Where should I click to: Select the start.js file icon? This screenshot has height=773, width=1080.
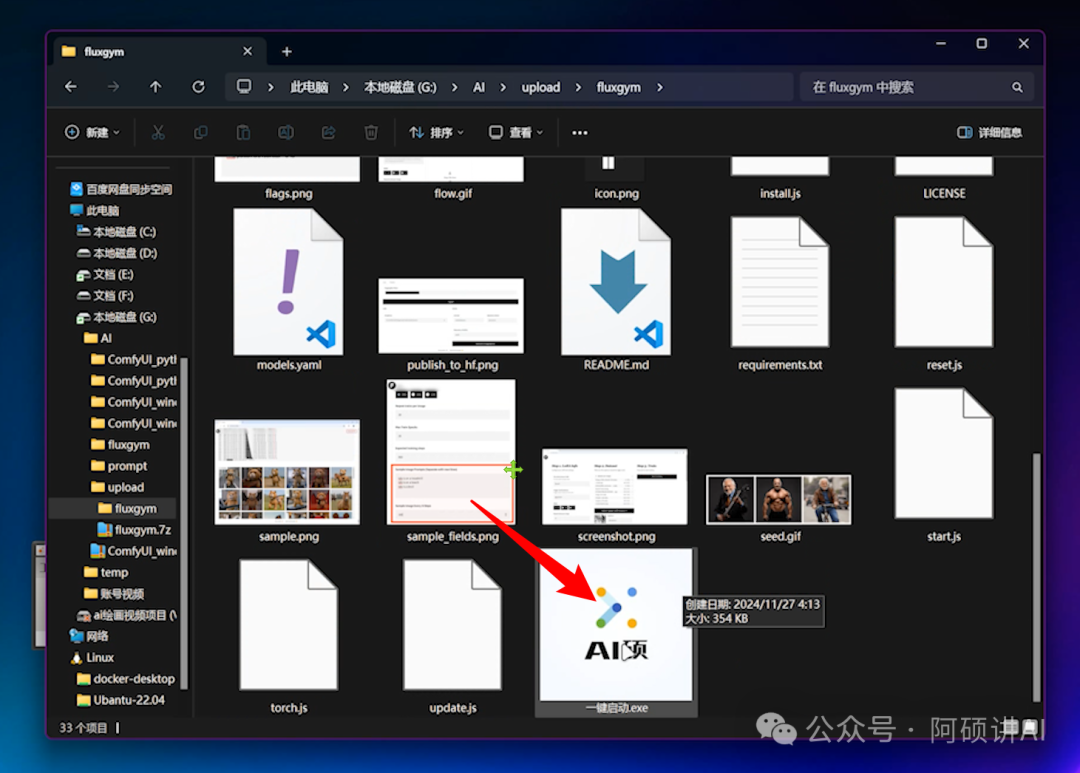(x=944, y=453)
